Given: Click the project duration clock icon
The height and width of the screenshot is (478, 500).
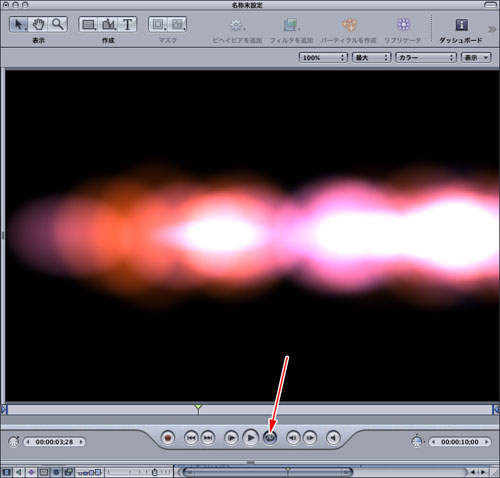Looking at the screenshot, I should click(x=417, y=442).
